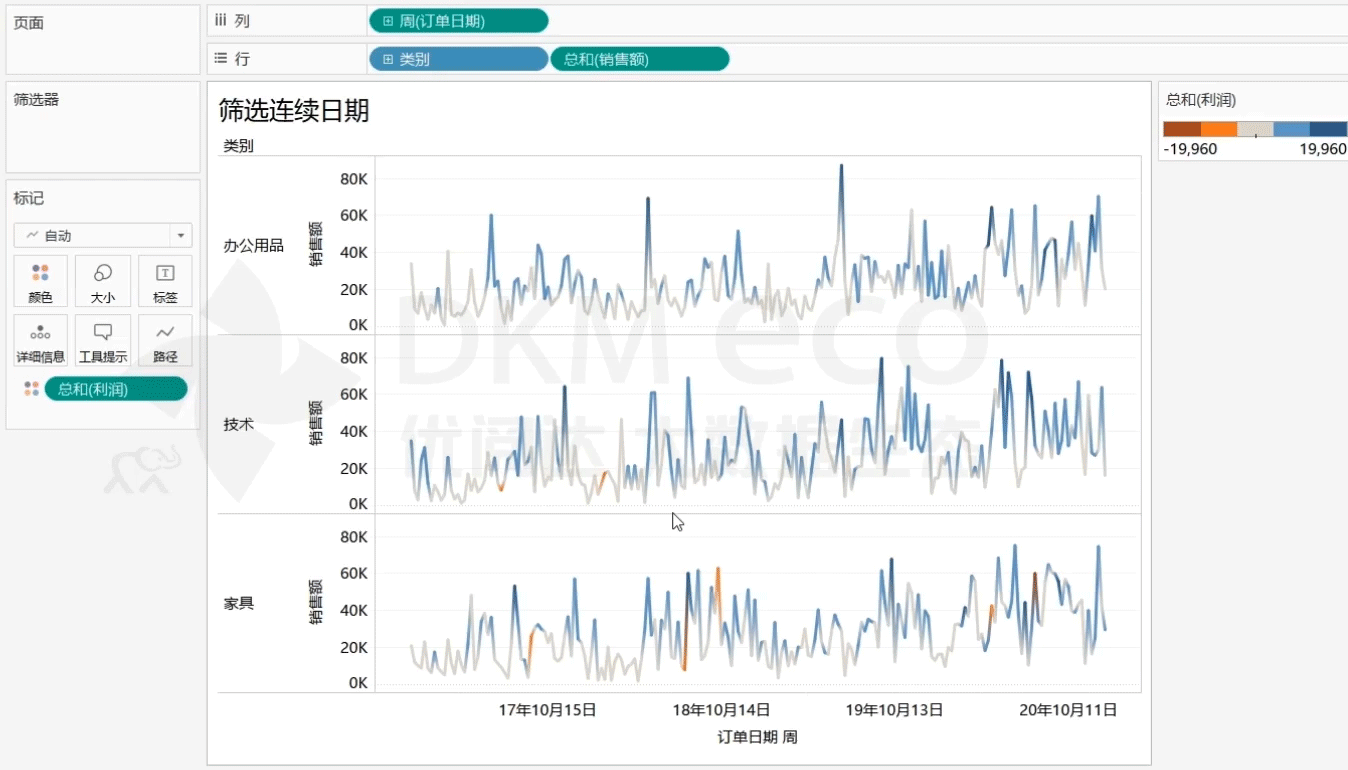Select the 总和(销售额) pill on rows shelf
This screenshot has height=770, width=1348.
point(639,59)
